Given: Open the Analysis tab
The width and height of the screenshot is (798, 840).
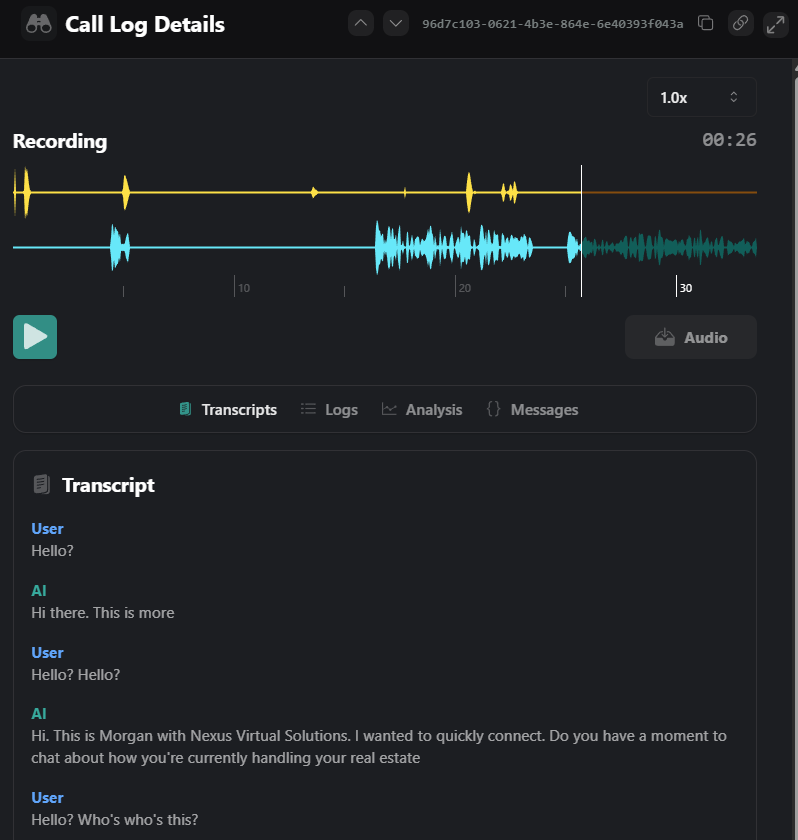Looking at the screenshot, I should click(421, 409).
